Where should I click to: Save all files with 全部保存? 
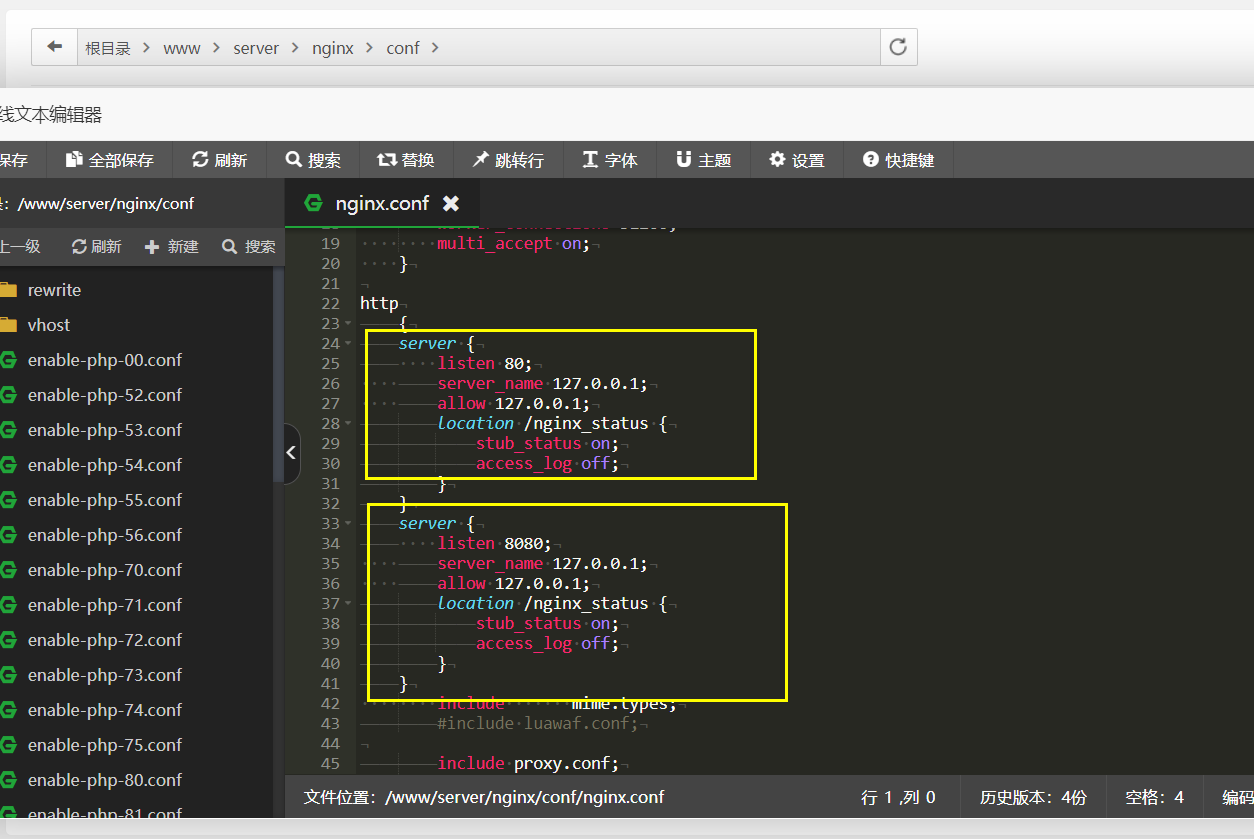point(110,160)
